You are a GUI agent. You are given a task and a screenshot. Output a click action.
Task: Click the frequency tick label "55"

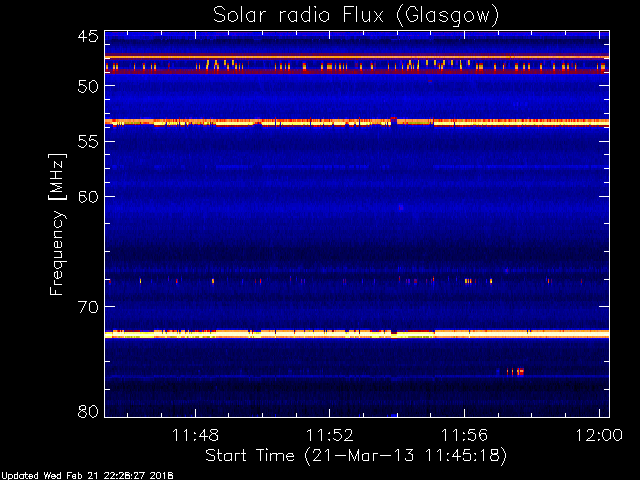(88, 142)
